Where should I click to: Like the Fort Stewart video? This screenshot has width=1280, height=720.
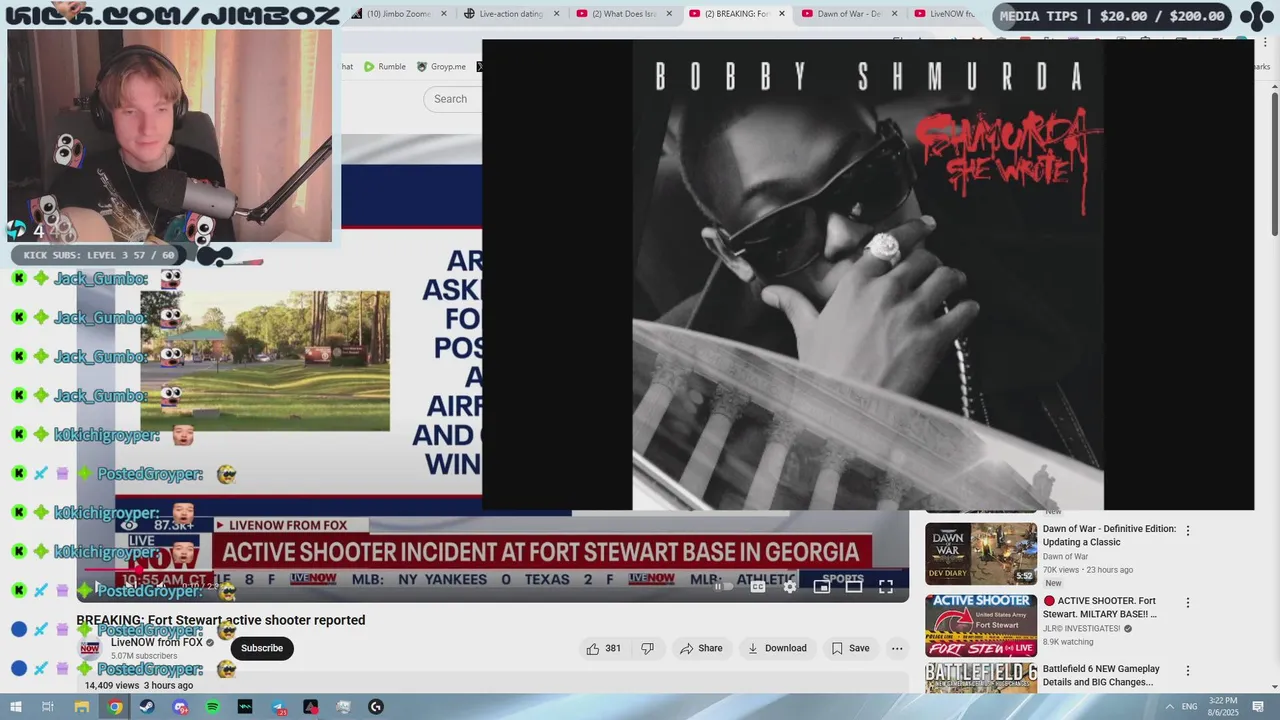pos(603,648)
